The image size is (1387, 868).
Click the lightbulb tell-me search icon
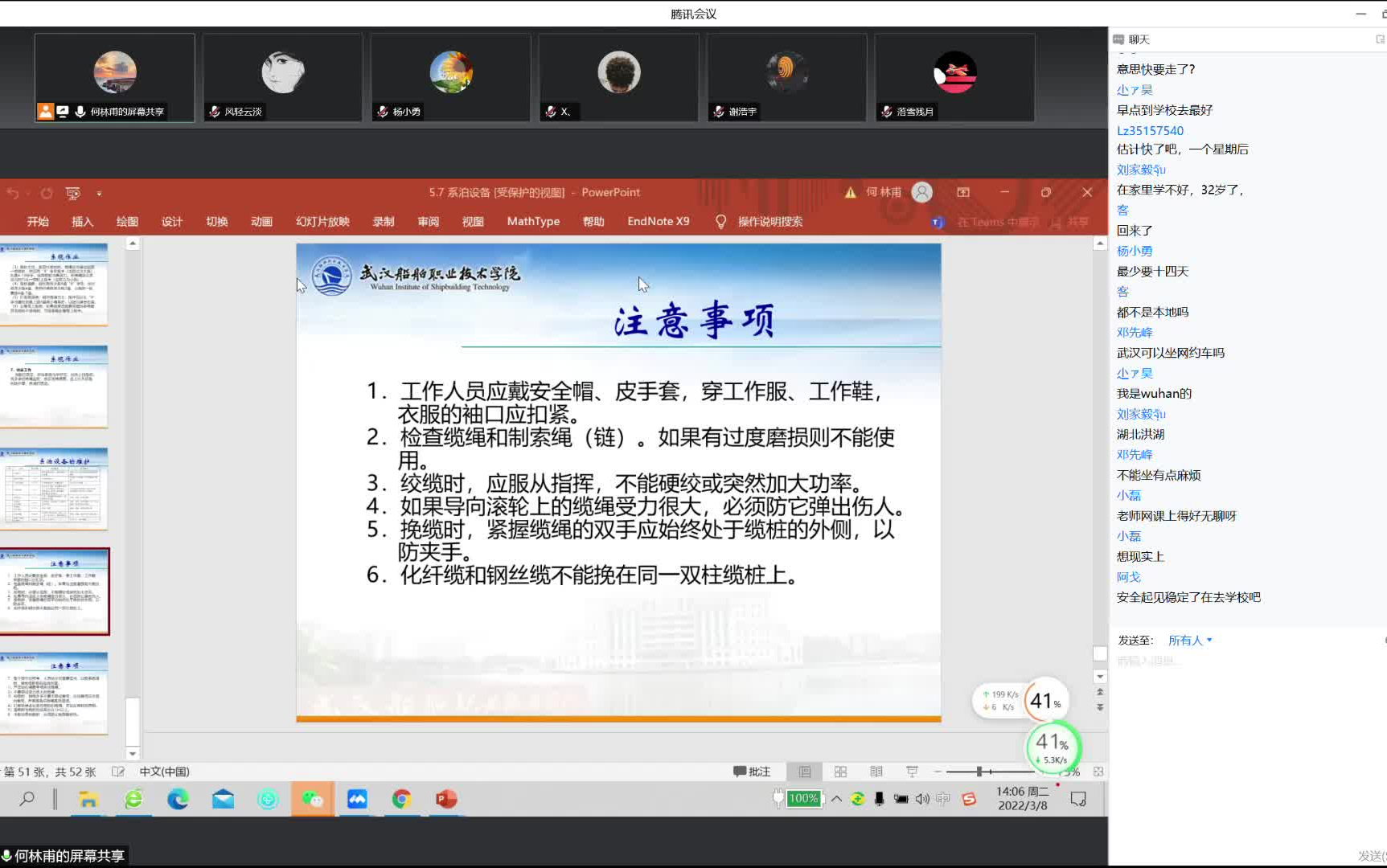point(721,222)
